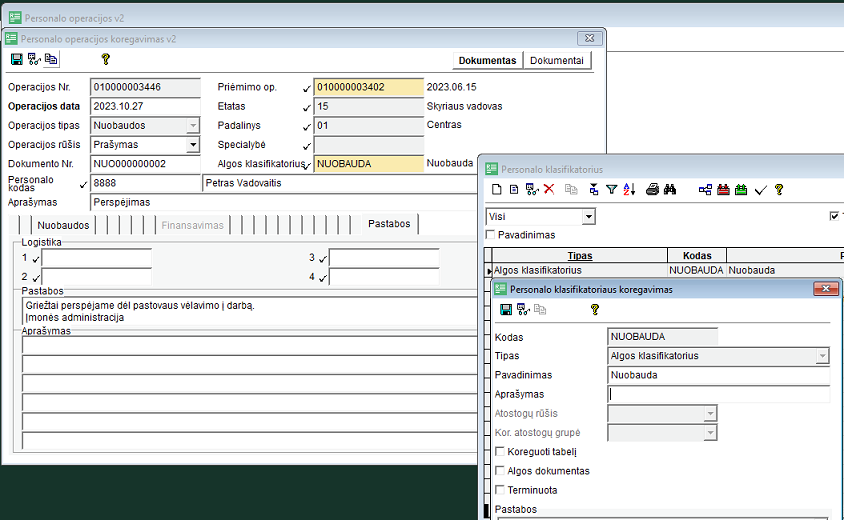Screen dimensions: 844x520
Task: Click the save icon in operation editing window
Action: click(x=16, y=60)
